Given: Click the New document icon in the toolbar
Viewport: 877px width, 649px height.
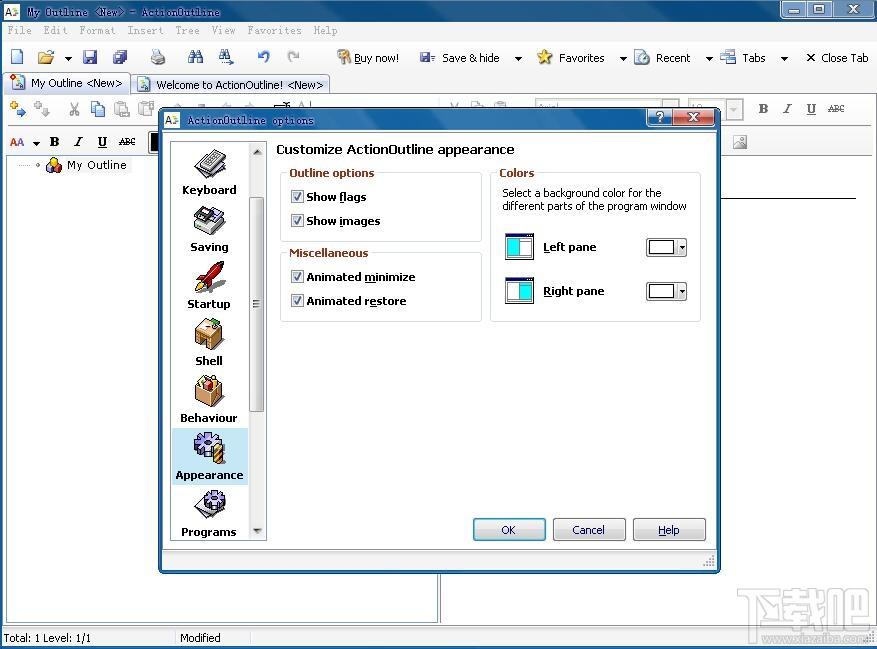Looking at the screenshot, I should coord(17,57).
